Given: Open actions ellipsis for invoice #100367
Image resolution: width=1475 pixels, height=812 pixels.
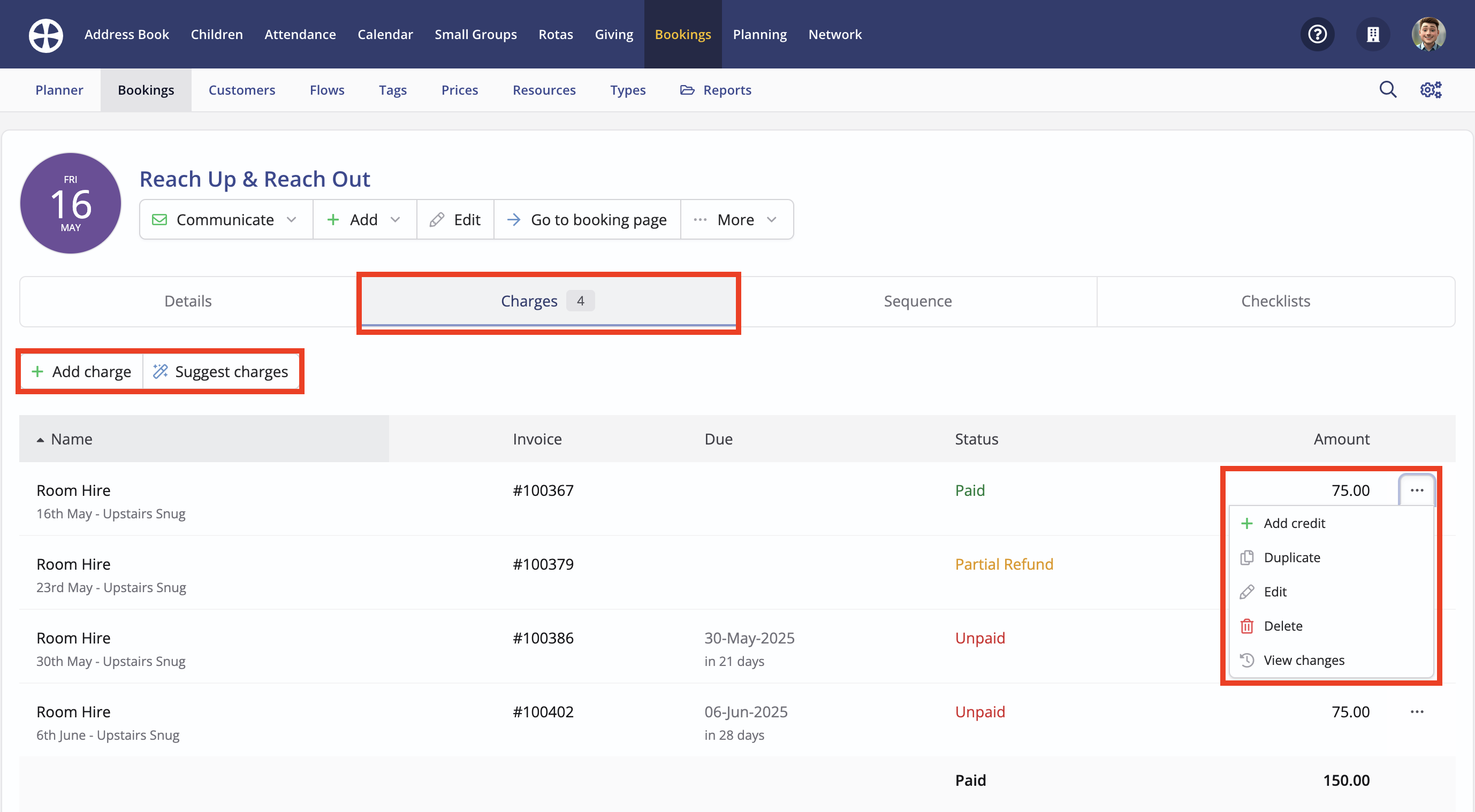Looking at the screenshot, I should click(1417, 491).
